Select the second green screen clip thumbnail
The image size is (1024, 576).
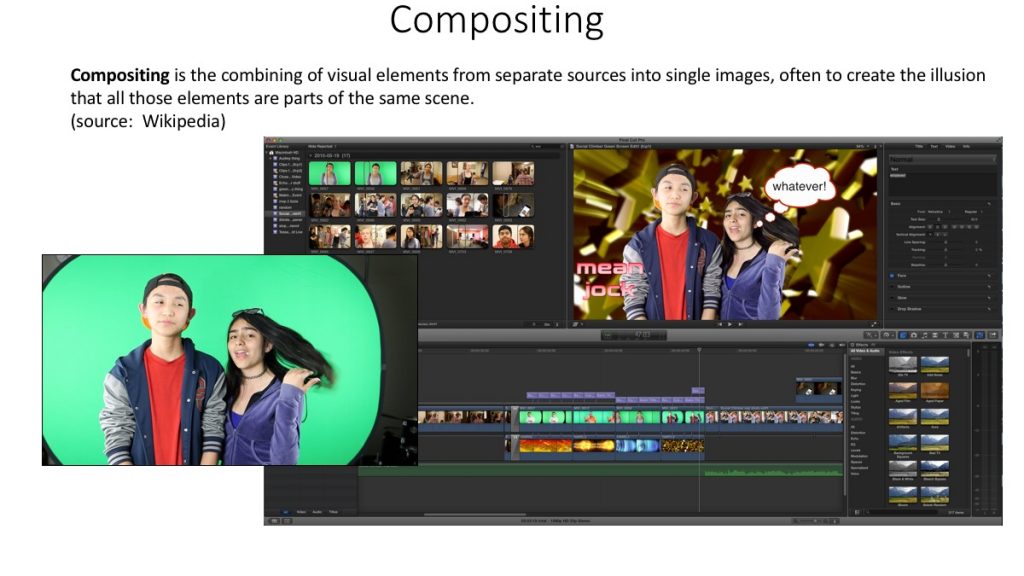376,174
